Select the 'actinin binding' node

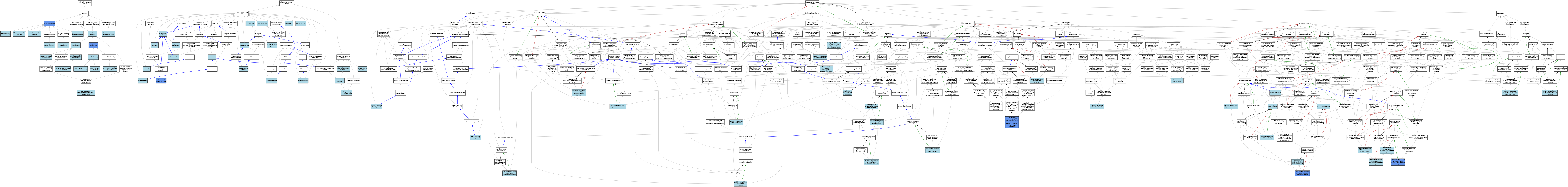pyautogui.click(x=49, y=45)
